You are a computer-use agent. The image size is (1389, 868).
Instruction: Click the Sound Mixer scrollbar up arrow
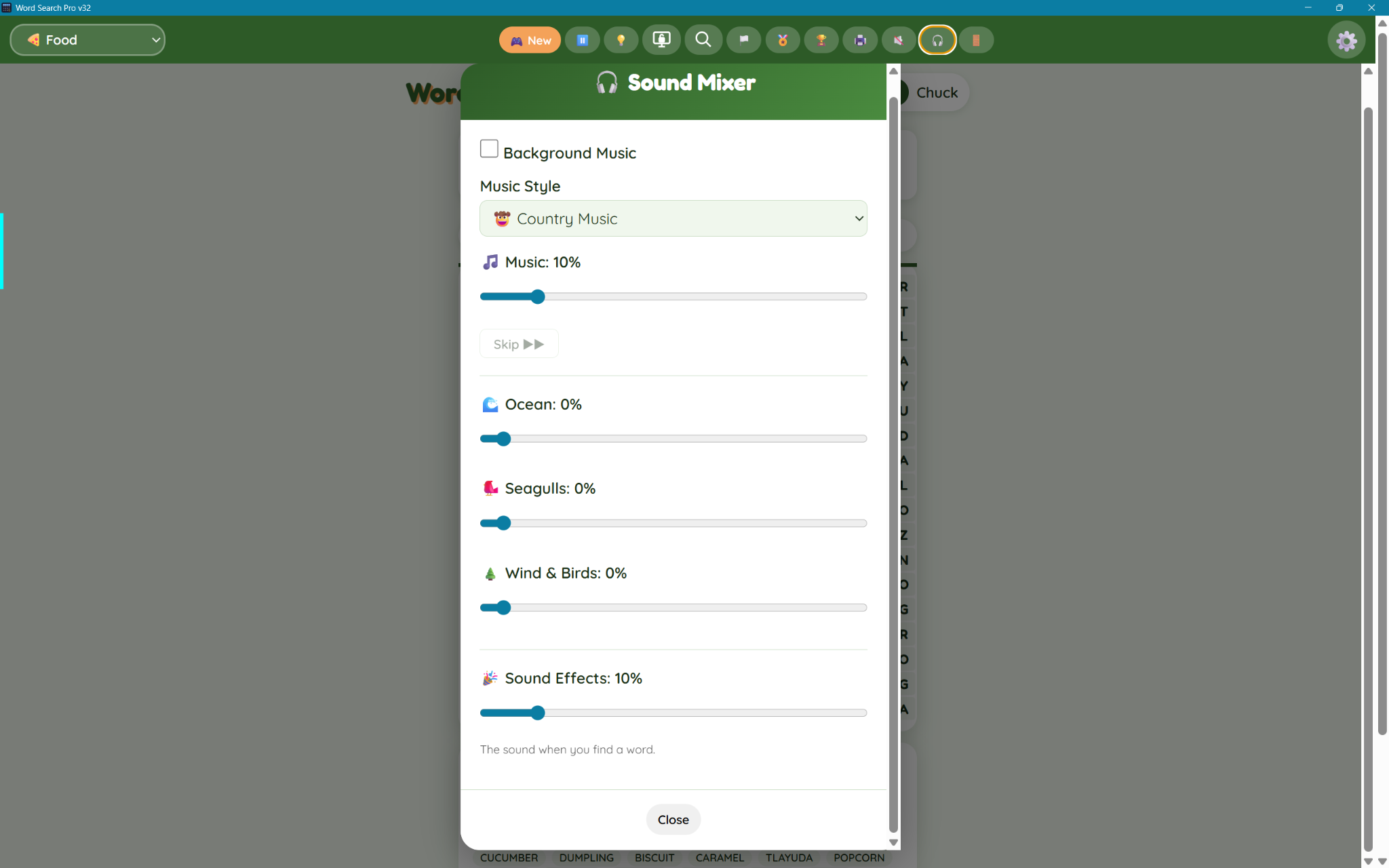893,71
